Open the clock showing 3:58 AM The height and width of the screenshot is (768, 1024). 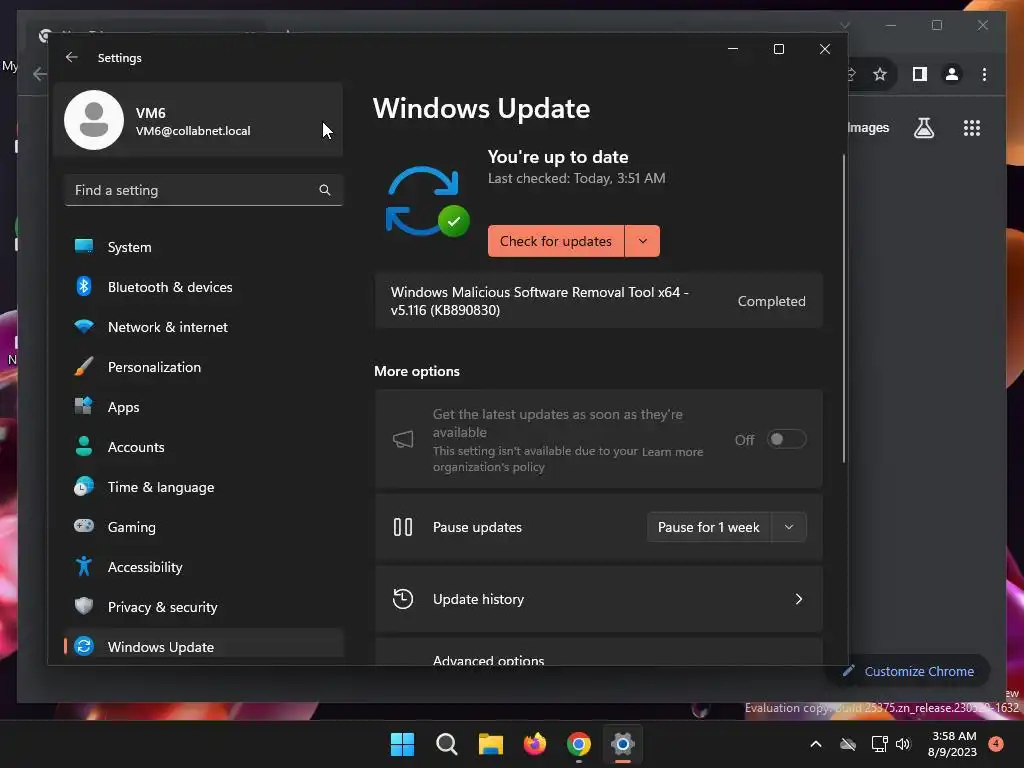pos(953,744)
